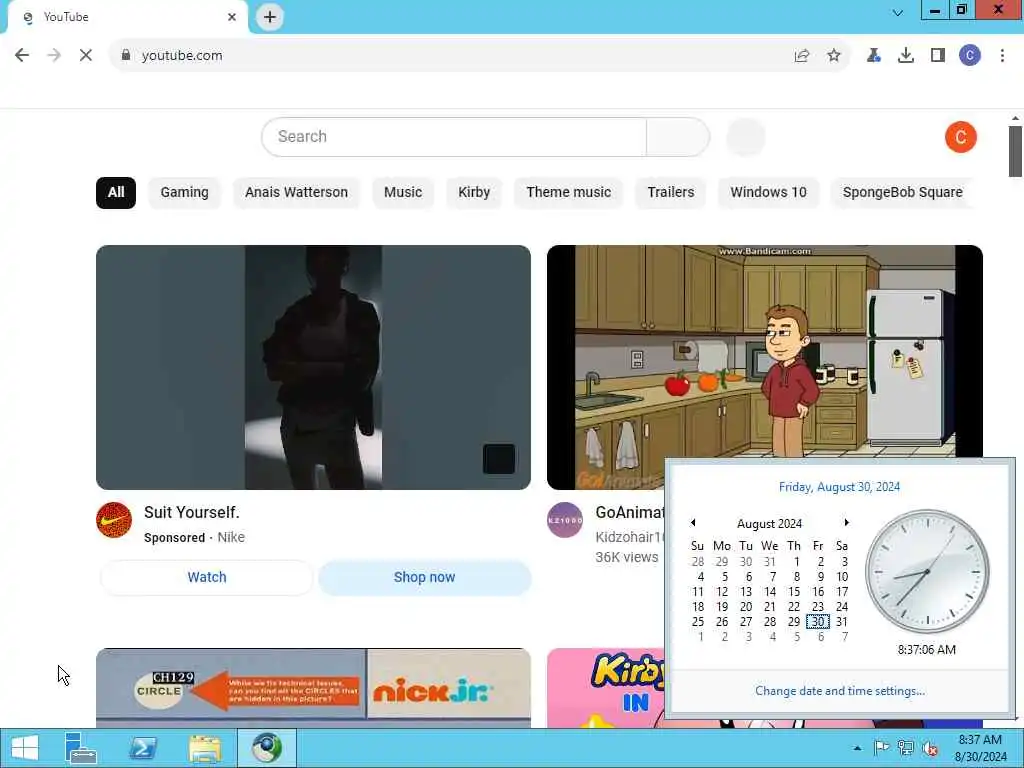
Task: Stop loading the page with the X button
Action: pyautogui.click(x=86, y=56)
